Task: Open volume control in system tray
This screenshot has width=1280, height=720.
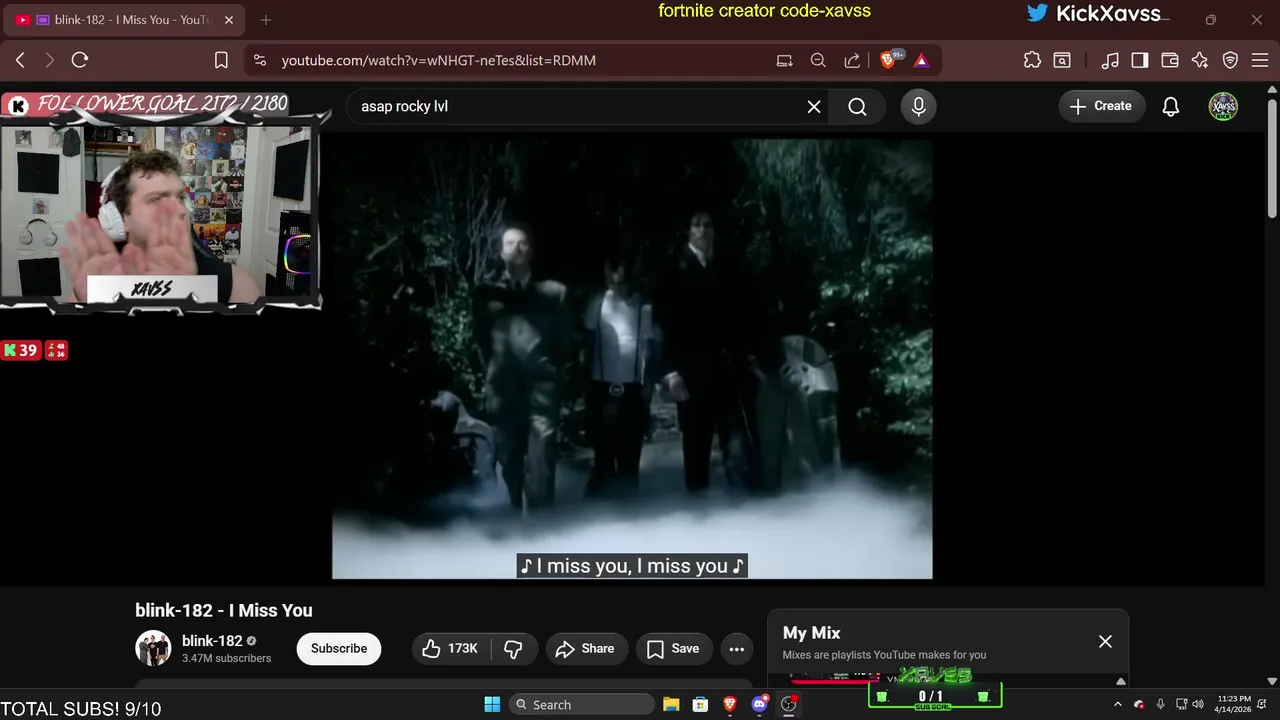Action: tap(1198, 704)
